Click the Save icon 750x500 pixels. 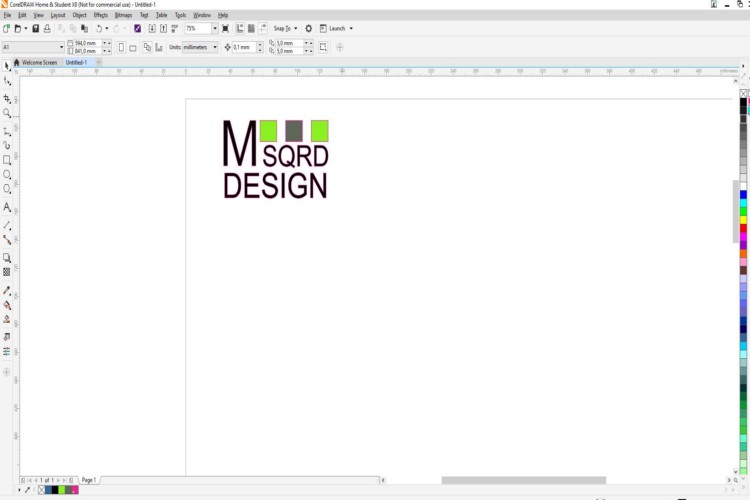[35, 29]
